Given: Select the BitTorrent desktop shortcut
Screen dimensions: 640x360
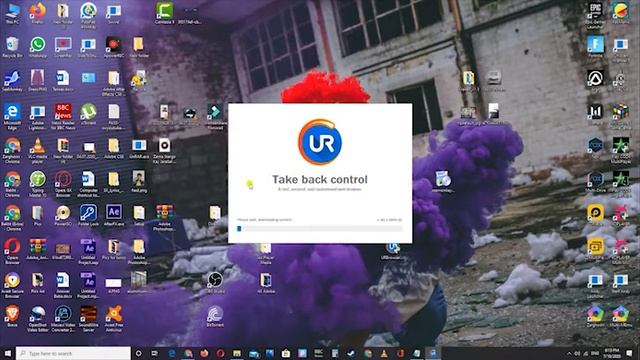Looking at the screenshot, I should coord(215,317).
